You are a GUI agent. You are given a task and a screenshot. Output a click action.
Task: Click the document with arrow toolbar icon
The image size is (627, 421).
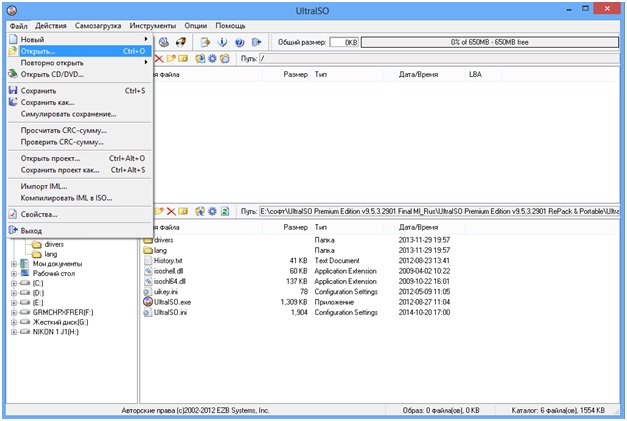206,42
